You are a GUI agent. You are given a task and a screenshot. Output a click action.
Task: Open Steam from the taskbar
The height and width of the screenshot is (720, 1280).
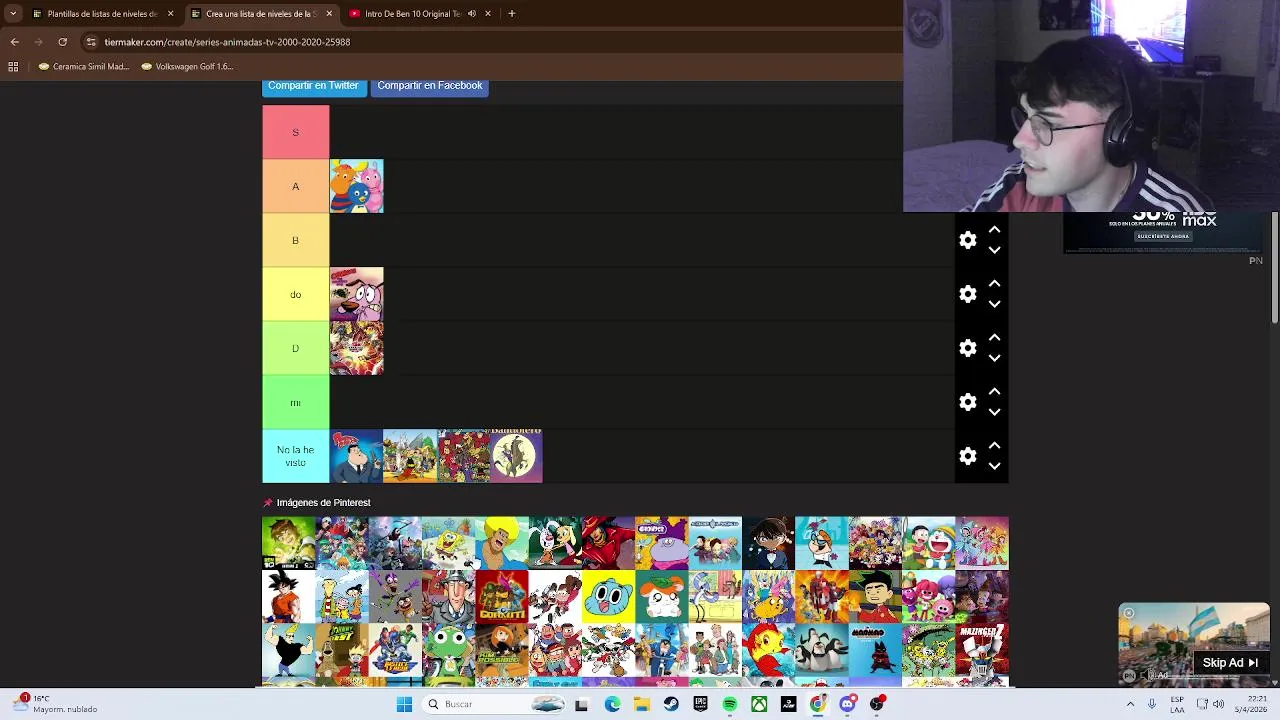pyautogui.click(x=671, y=704)
